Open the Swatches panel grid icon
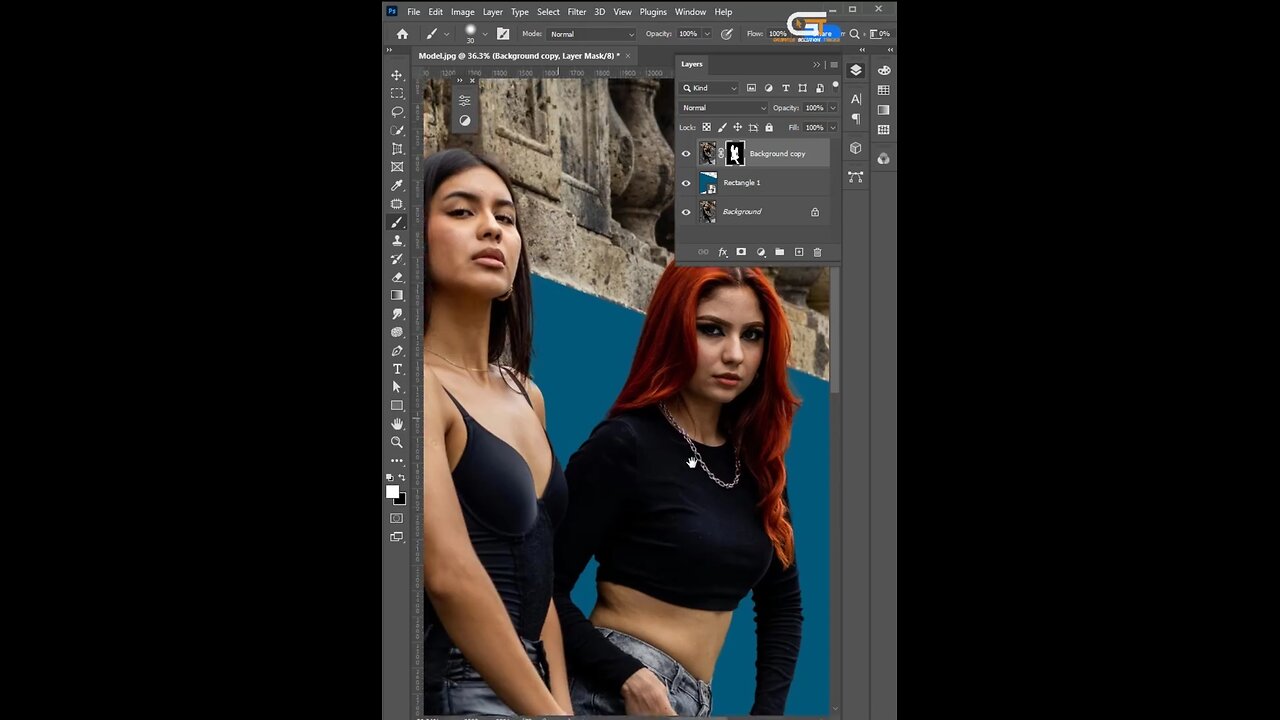 (884, 90)
